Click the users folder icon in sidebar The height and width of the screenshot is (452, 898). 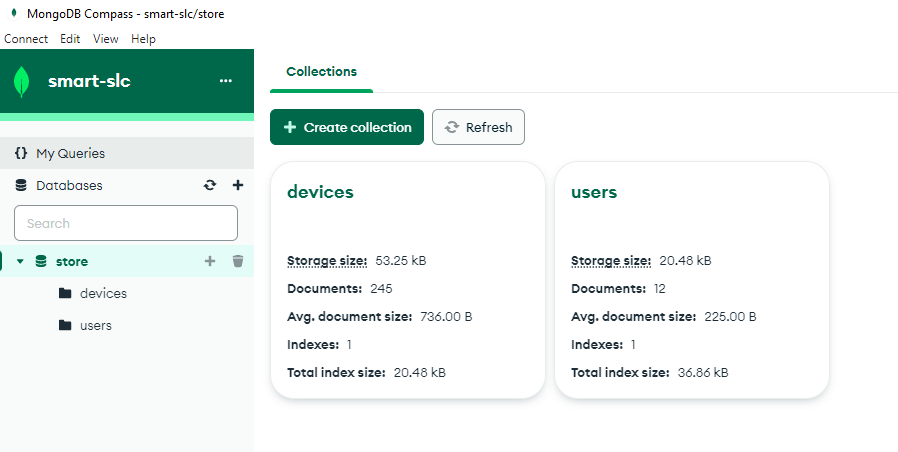(65, 325)
